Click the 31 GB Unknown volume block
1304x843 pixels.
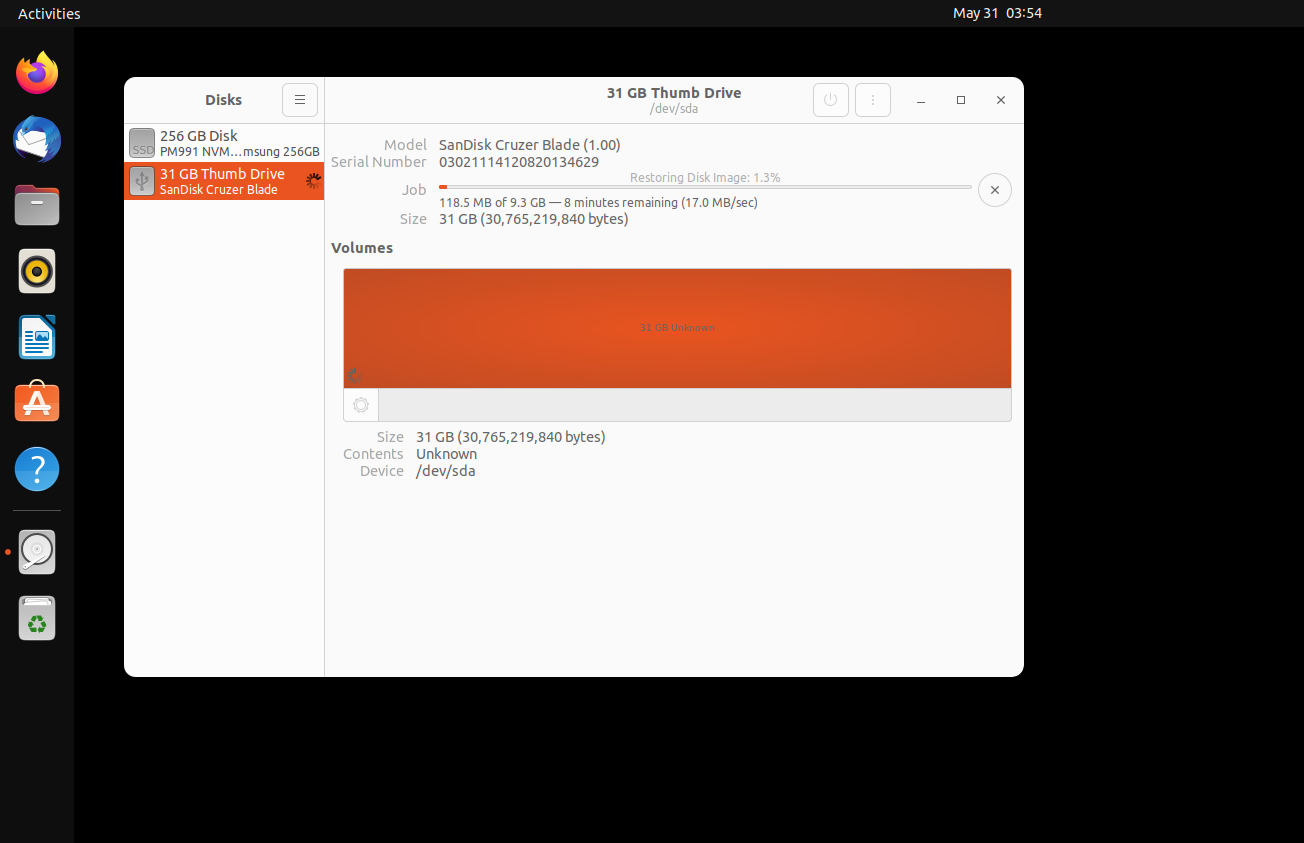[677, 328]
